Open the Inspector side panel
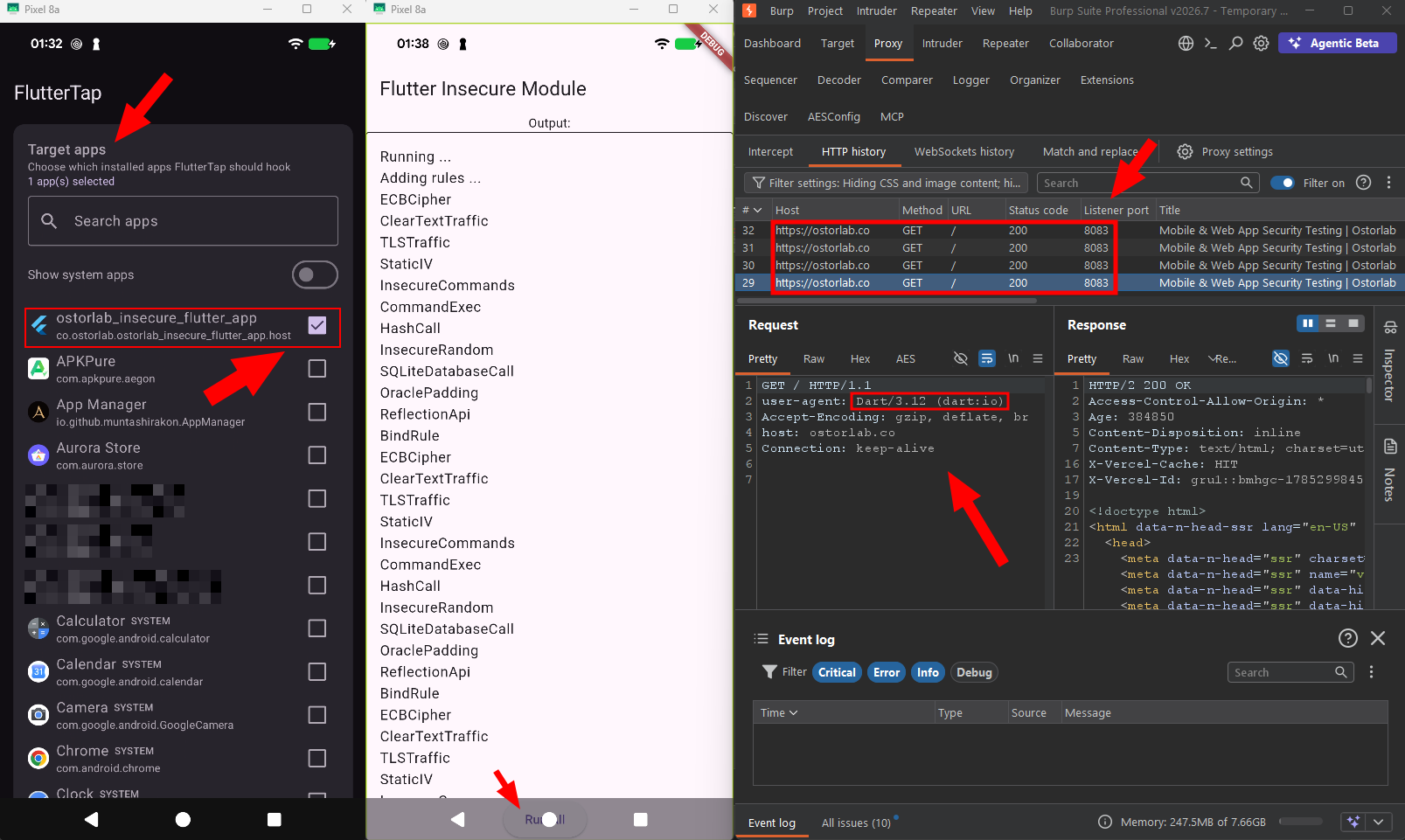 point(1389,363)
